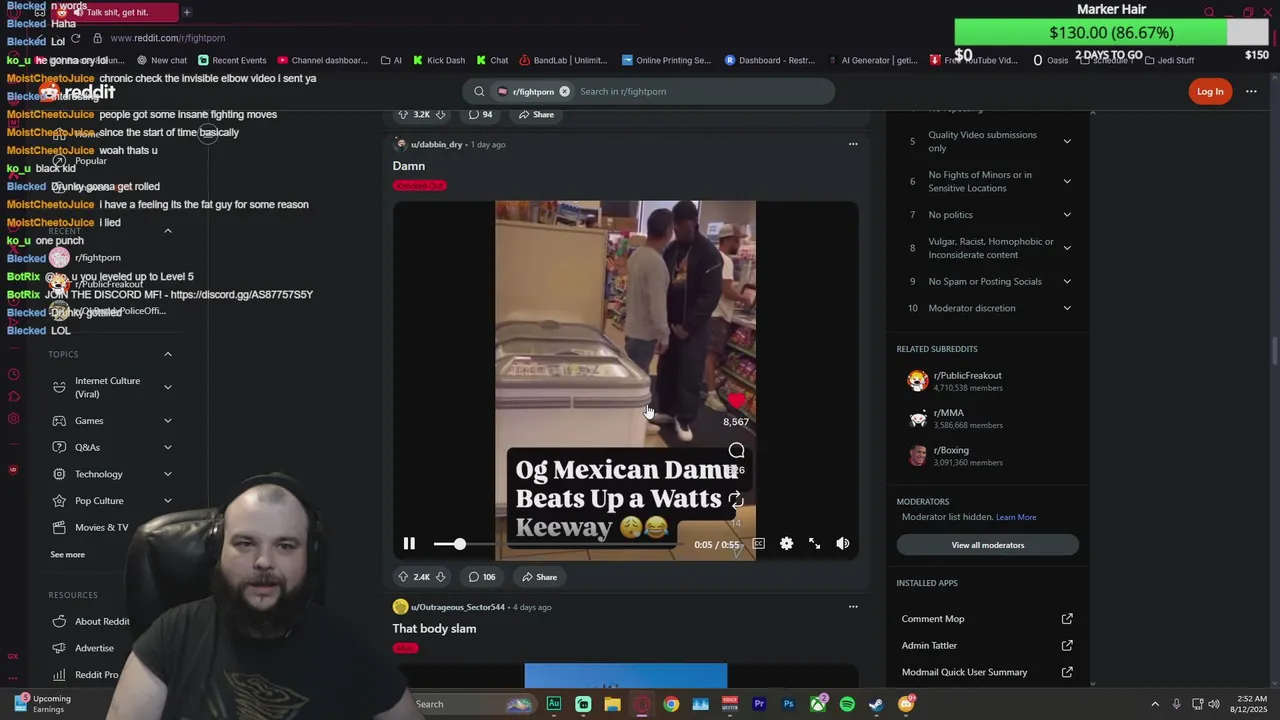Open the That body slam post title
Screen dimensions: 1280x720
pyautogui.click(x=434, y=629)
